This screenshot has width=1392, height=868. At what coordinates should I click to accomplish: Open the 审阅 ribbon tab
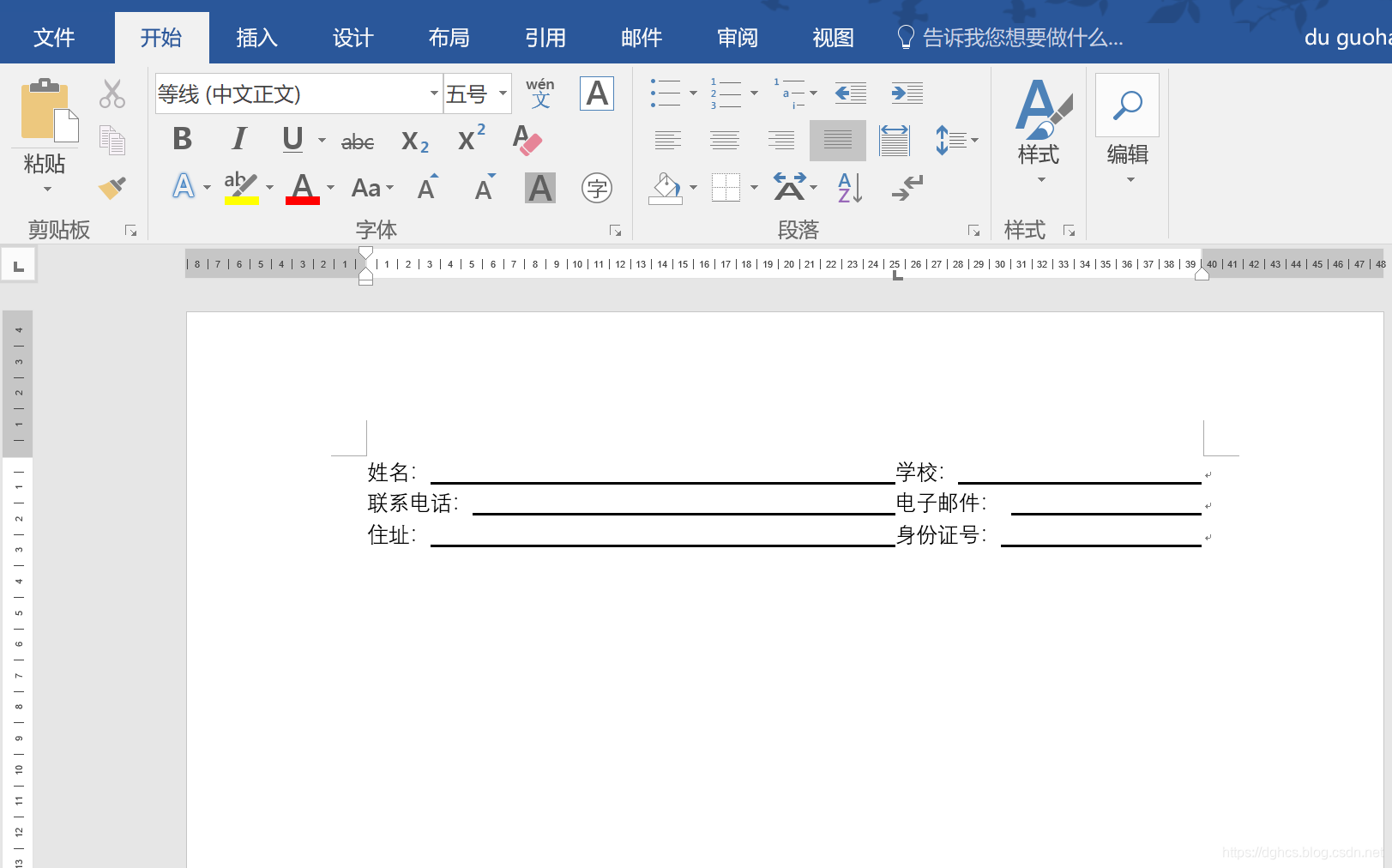pos(736,37)
